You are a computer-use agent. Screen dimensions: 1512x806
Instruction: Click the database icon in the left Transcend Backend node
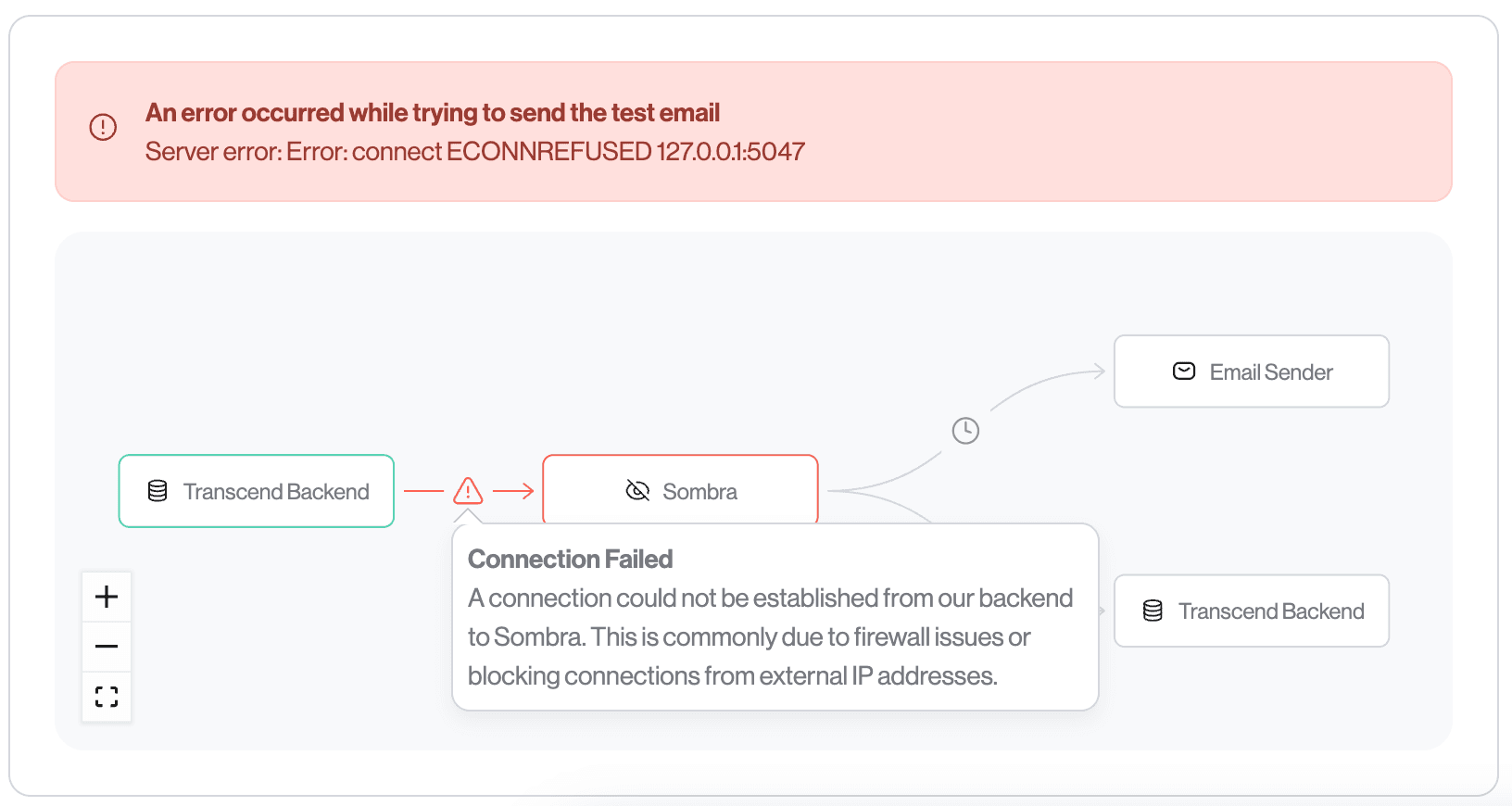pyautogui.click(x=156, y=491)
